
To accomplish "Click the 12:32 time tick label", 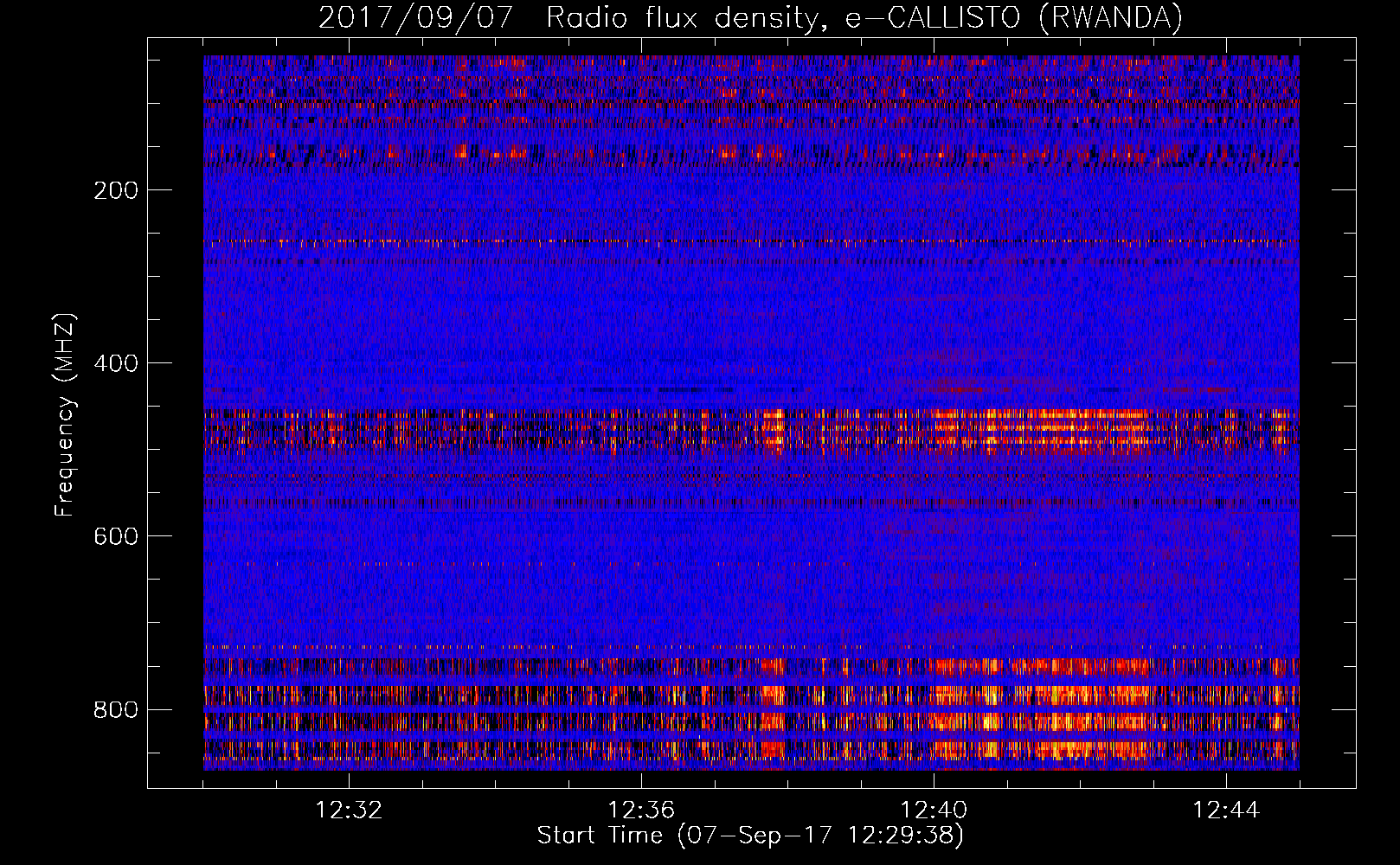I will 349,810.
